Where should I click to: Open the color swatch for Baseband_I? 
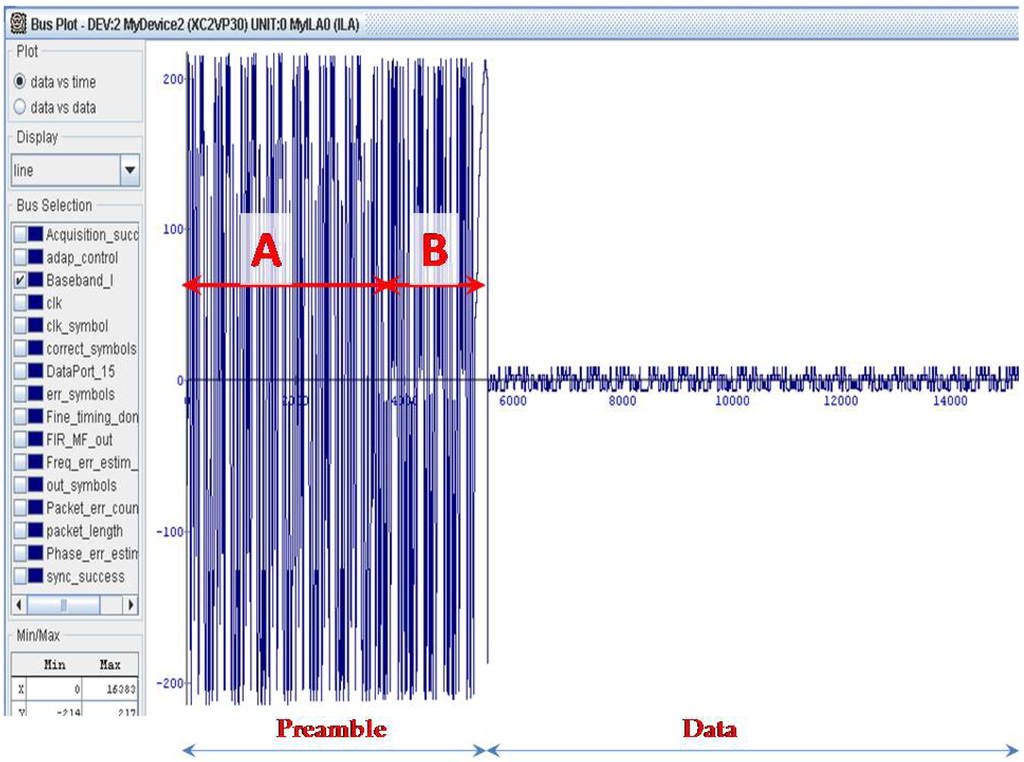pos(36,281)
